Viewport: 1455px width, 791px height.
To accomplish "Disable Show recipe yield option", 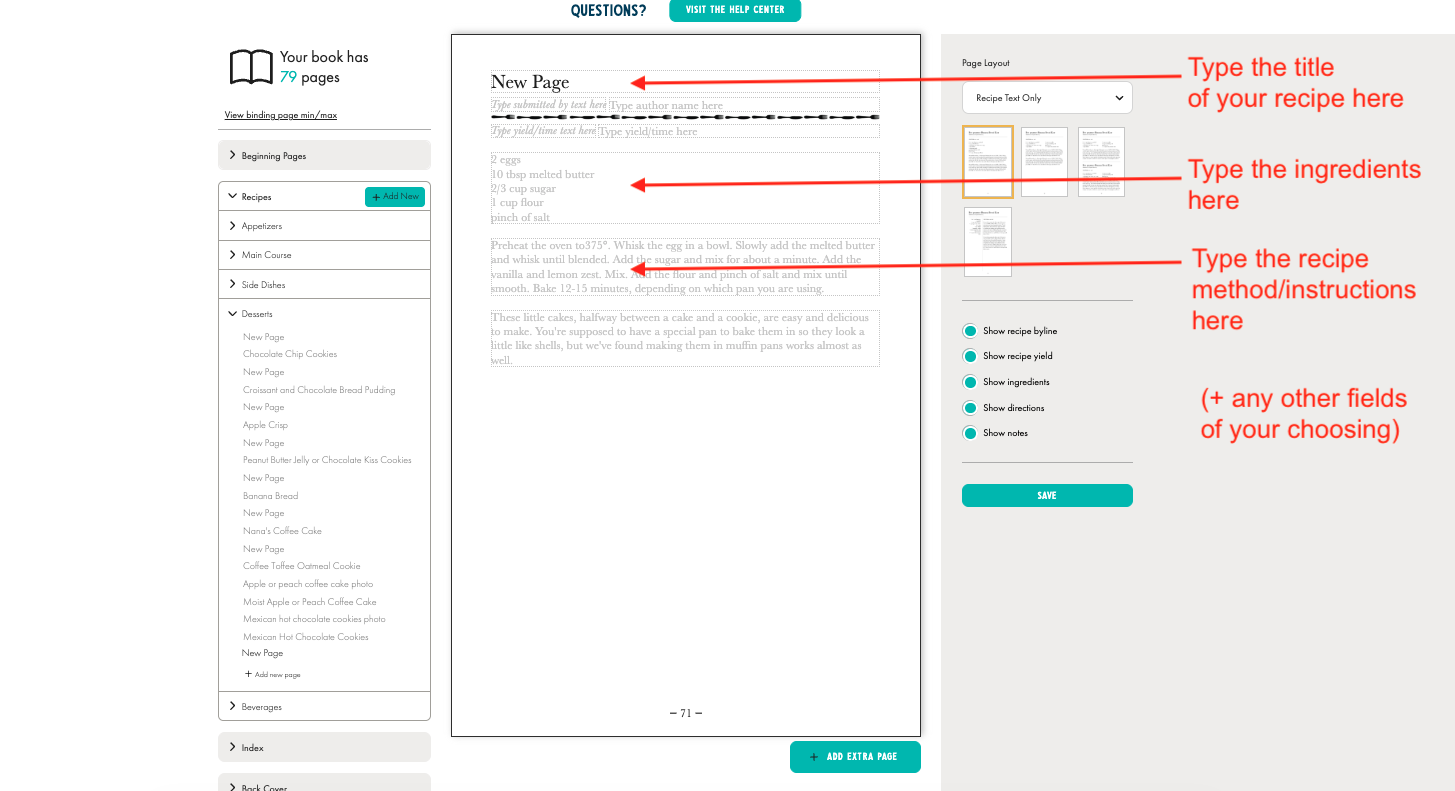I will click(x=969, y=356).
